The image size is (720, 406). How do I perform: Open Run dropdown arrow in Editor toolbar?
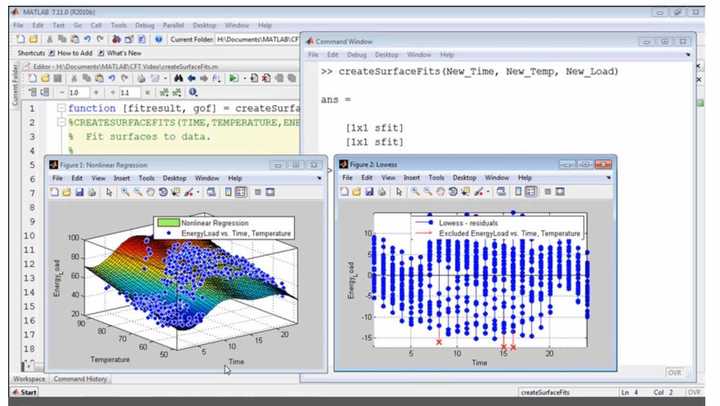[244, 79]
